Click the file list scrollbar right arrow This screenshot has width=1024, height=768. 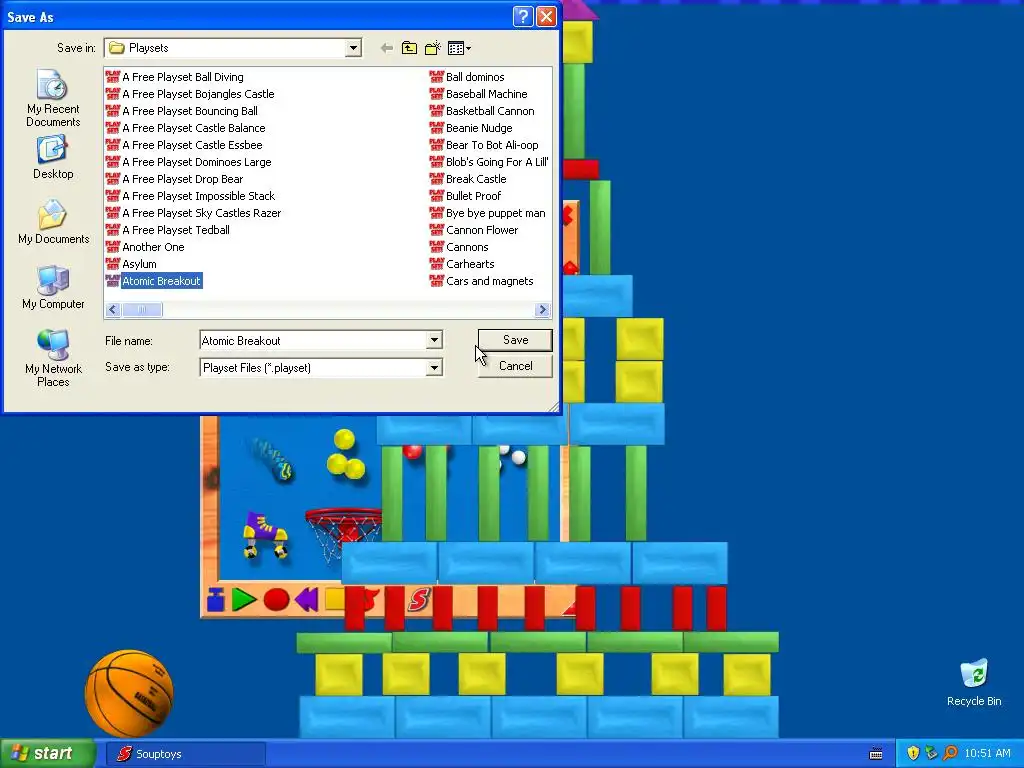pos(542,310)
